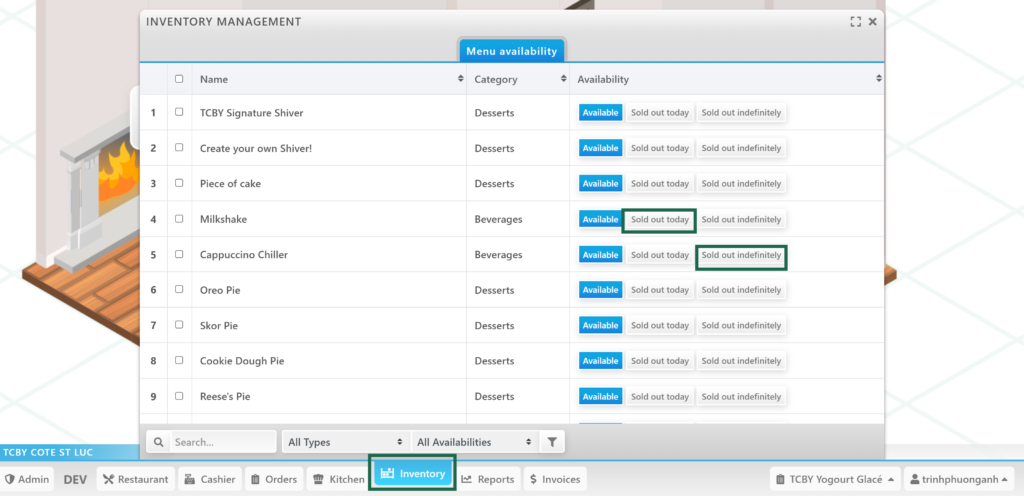Click the filter funnel icon
The width and height of the screenshot is (1024, 496).
click(552, 441)
